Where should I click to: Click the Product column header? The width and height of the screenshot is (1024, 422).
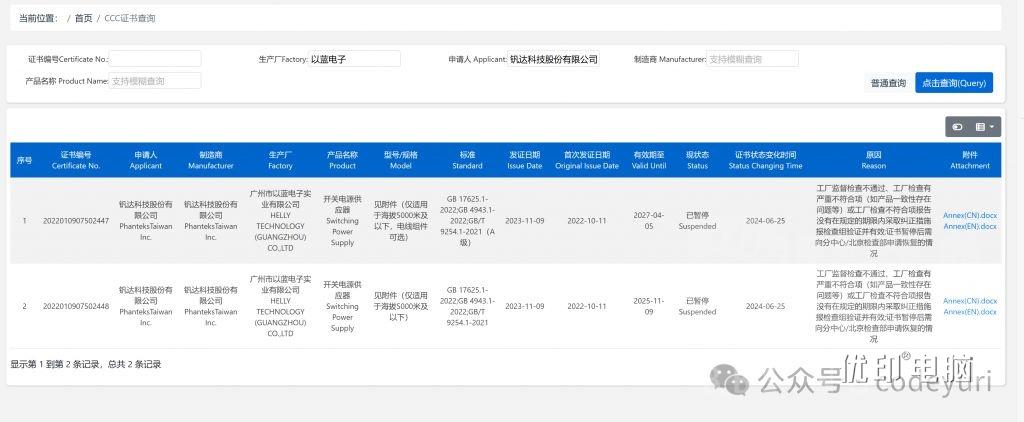[342, 160]
